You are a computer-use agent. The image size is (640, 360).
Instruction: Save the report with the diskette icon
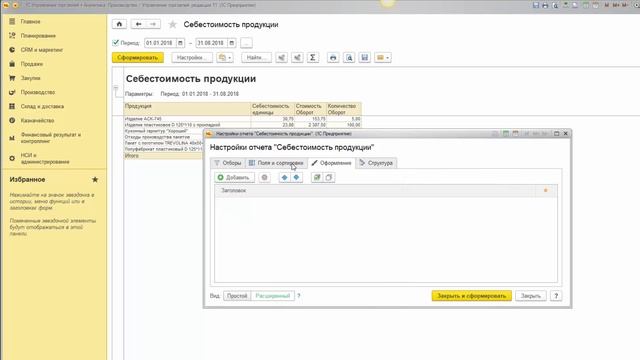point(364,58)
